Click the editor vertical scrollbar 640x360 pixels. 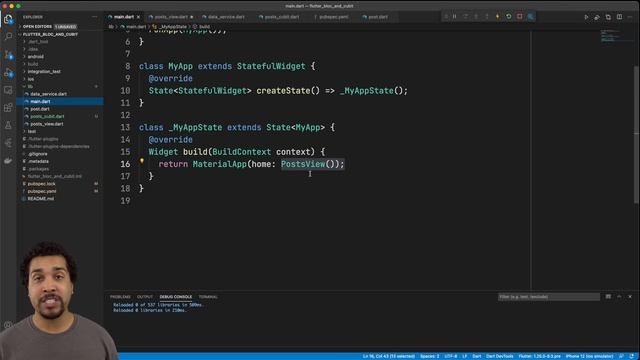click(636, 135)
